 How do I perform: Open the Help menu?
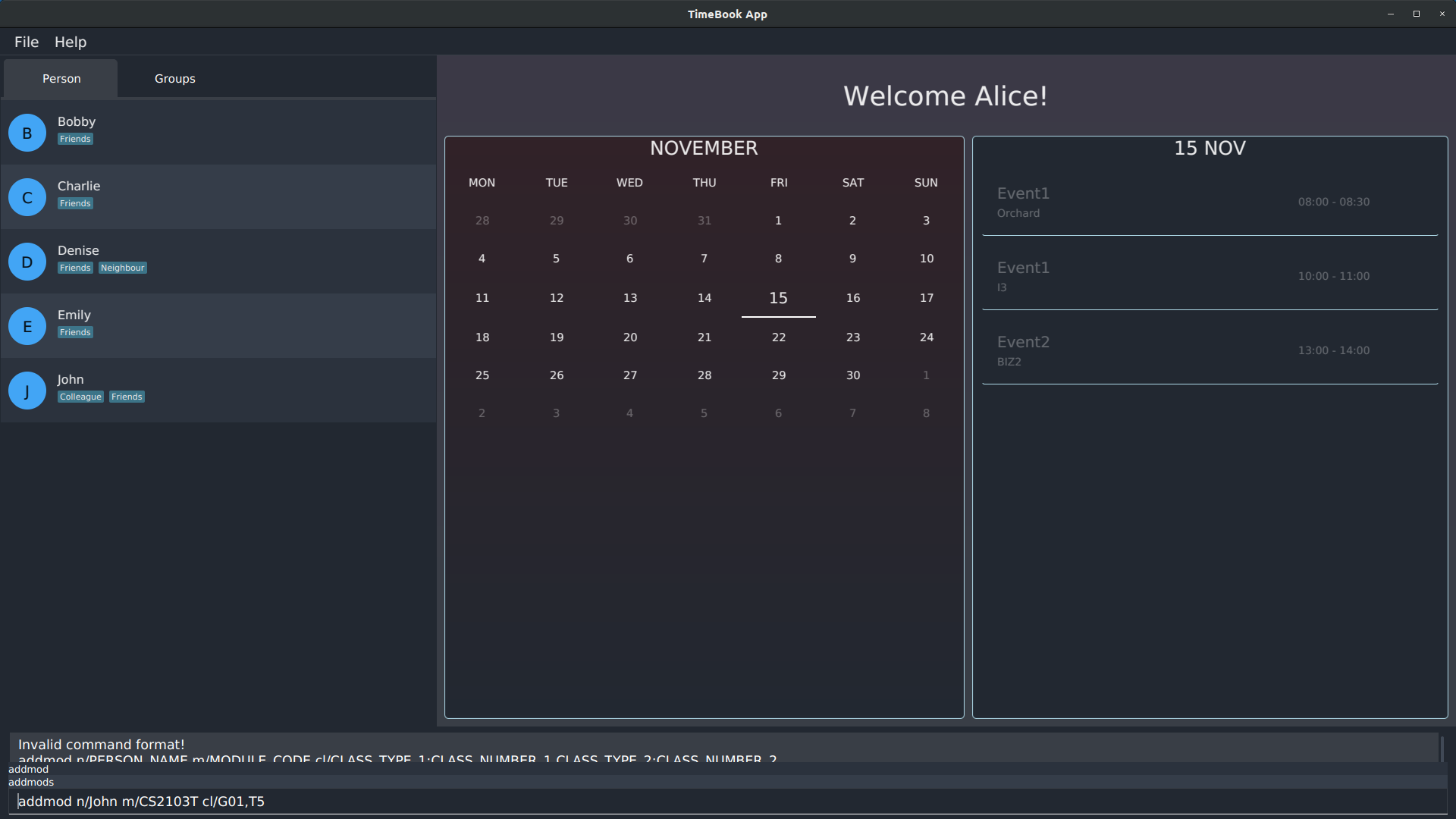(71, 42)
